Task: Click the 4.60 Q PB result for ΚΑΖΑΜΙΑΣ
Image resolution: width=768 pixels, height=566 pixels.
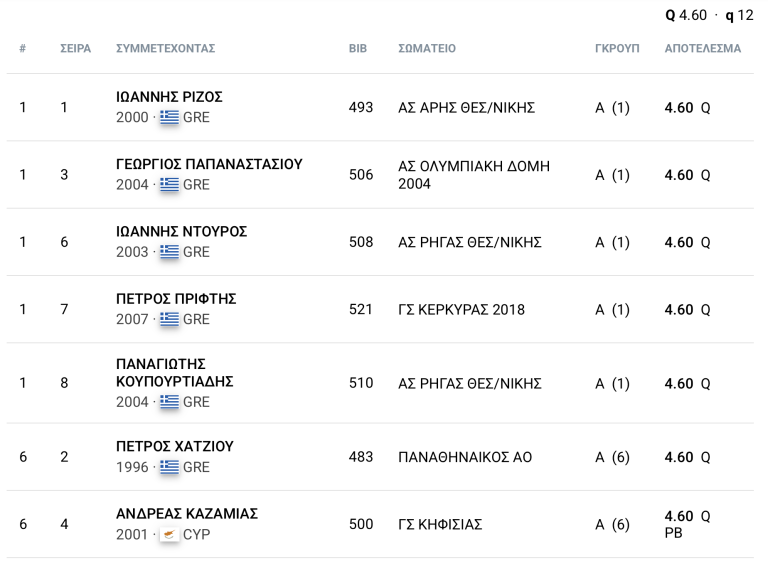Action: (x=688, y=524)
